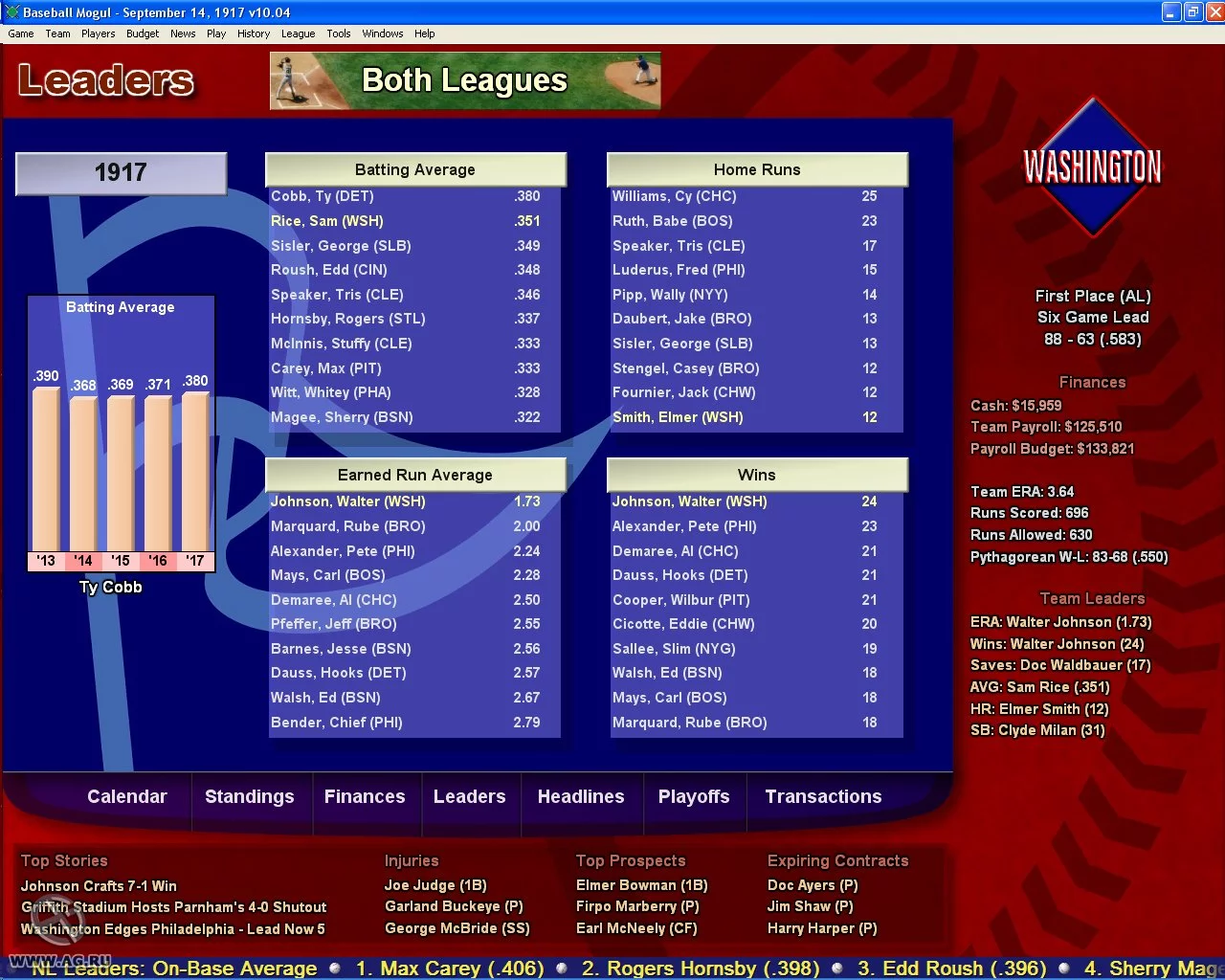Switch to the Transactions tab

tap(824, 796)
